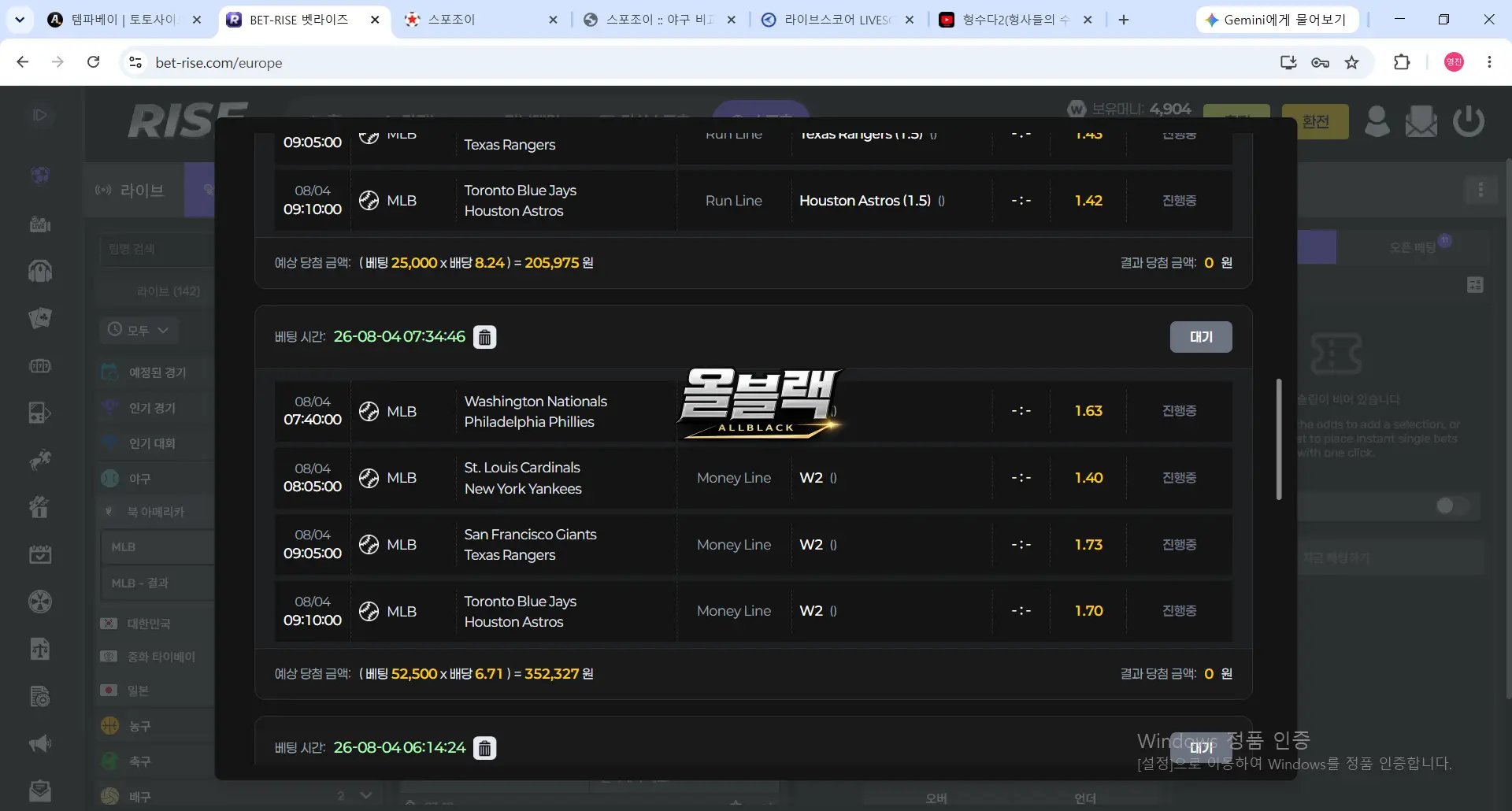This screenshot has width=1512, height=811.
Task: Delete the bet placed at 06:14:24
Action: 484,748
